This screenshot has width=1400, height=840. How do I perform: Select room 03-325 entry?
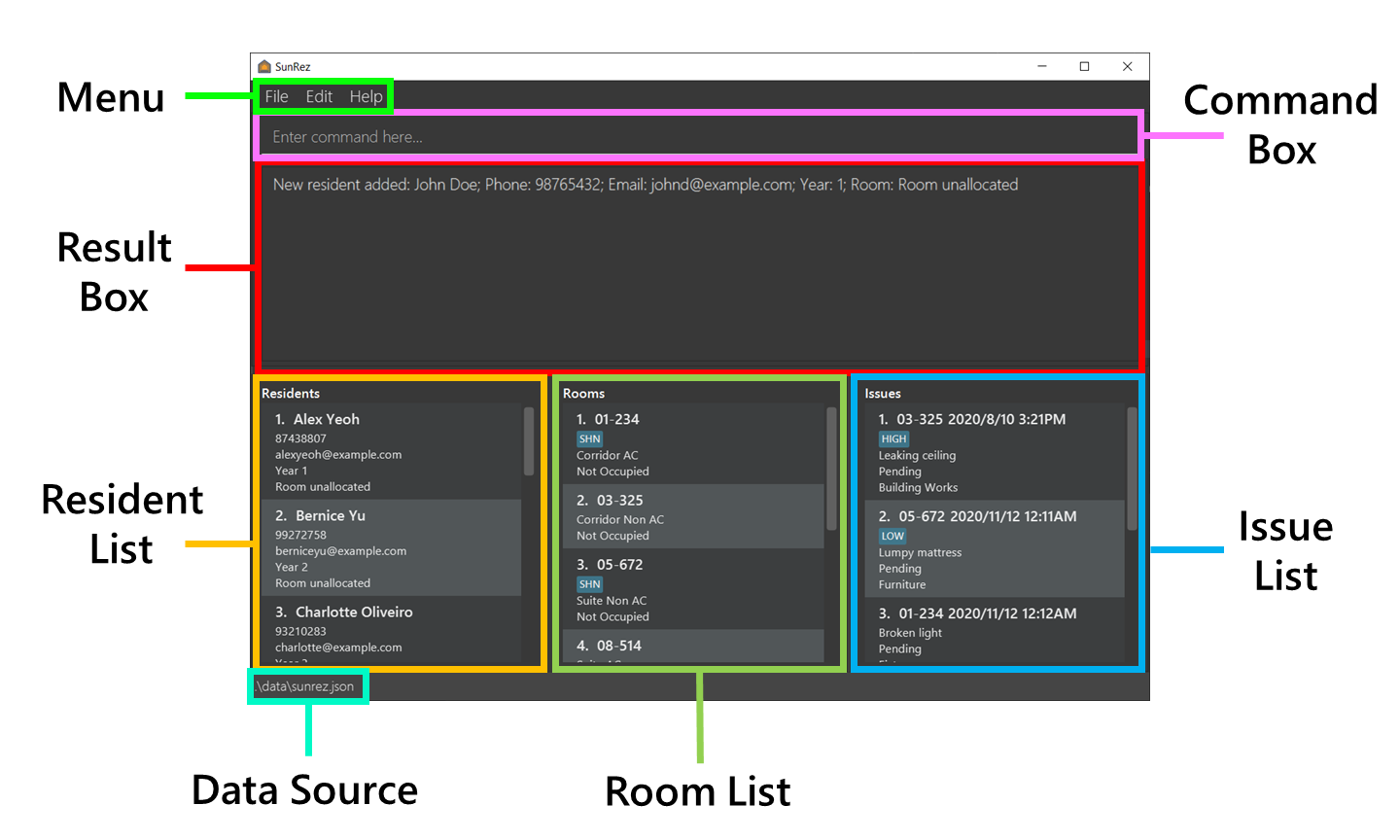click(693, 517)
